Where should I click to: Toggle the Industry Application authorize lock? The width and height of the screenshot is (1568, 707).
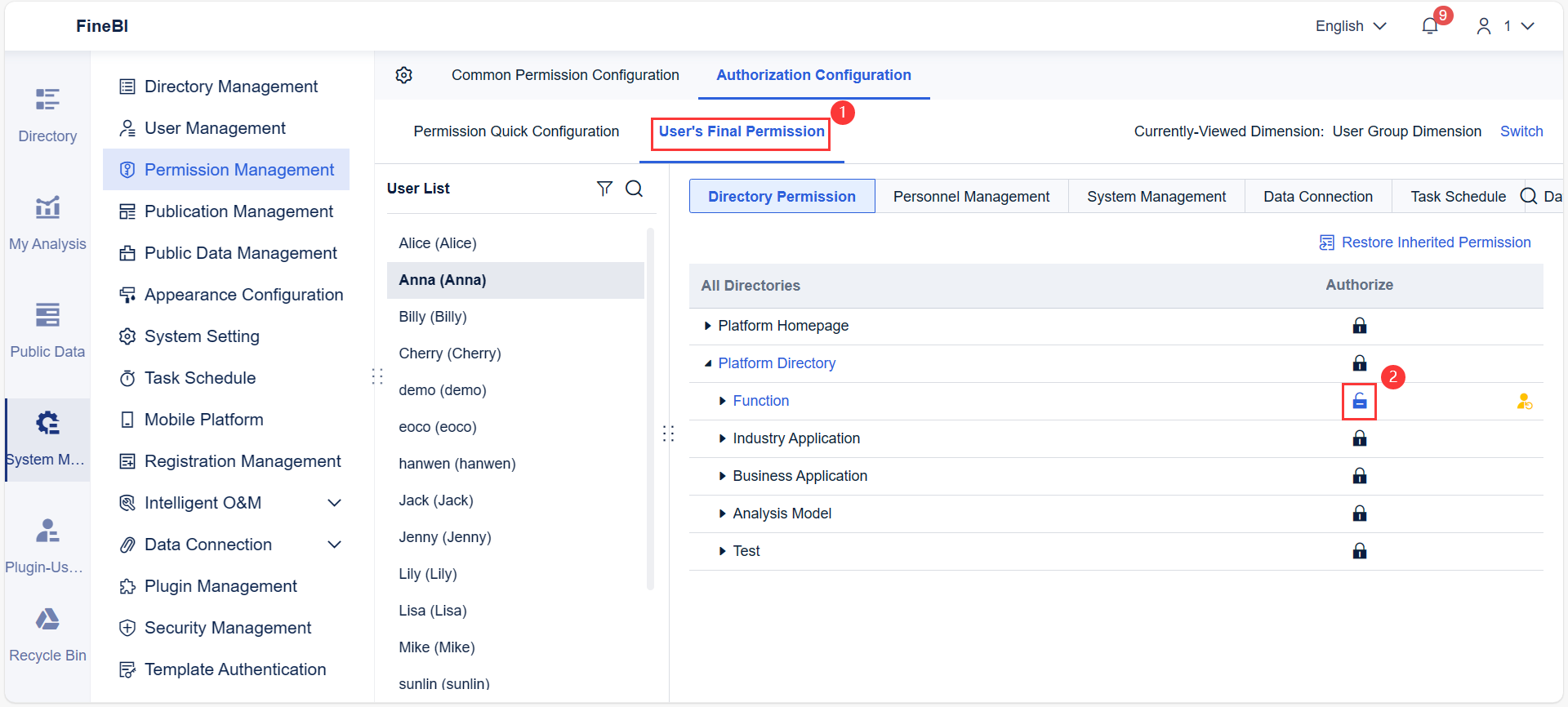pos(1359,438)
